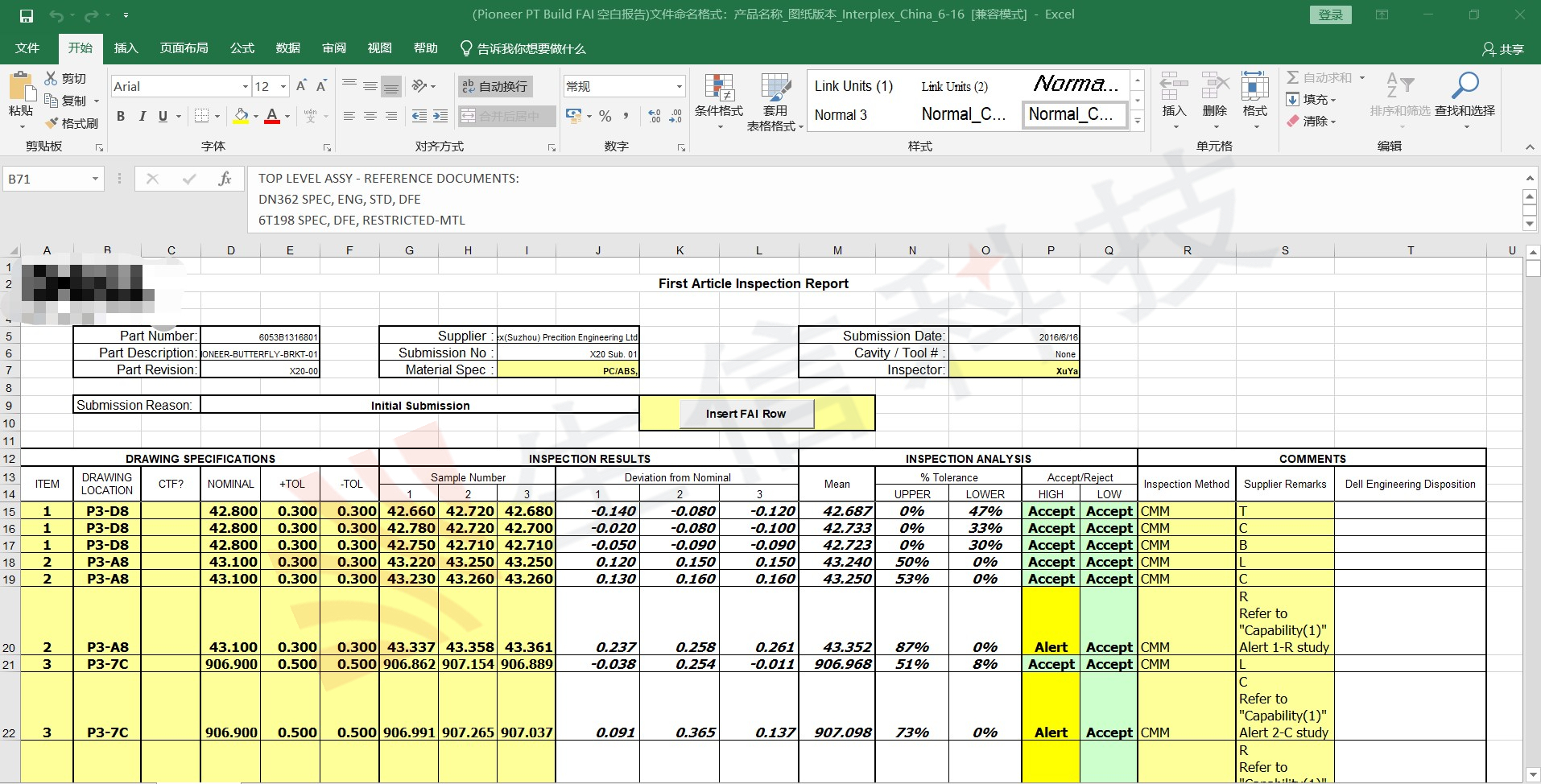Toggle middle vertical alignment

(370, 86)
